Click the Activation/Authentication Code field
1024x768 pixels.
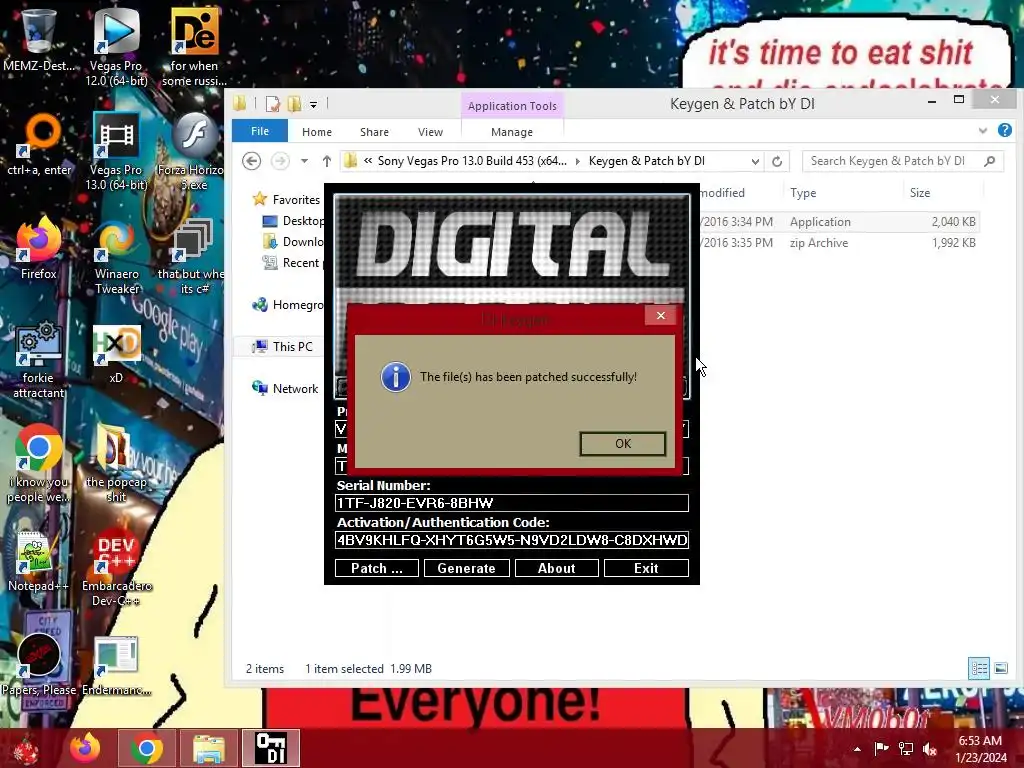511,540
